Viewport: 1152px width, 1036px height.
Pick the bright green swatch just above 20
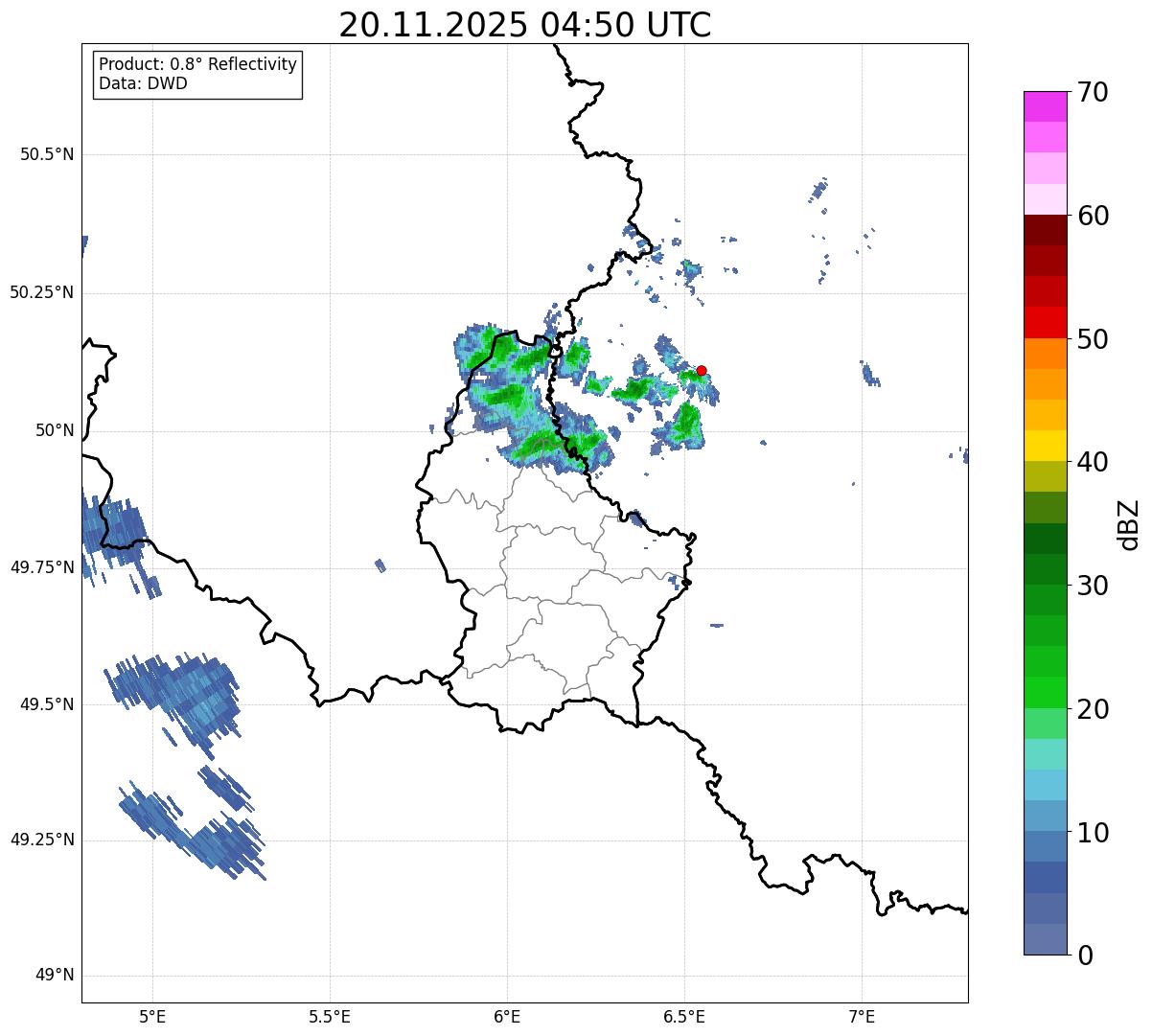point(1045,692)
